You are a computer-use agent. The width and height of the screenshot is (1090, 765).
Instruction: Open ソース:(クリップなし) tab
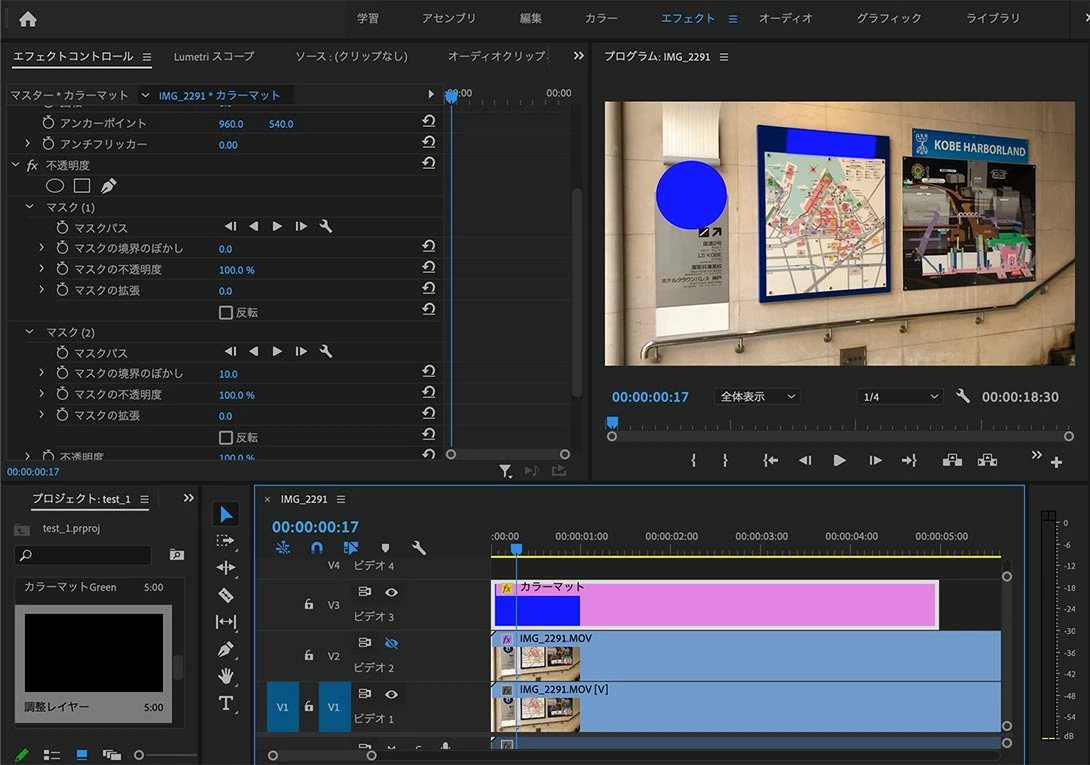point(351,56)
